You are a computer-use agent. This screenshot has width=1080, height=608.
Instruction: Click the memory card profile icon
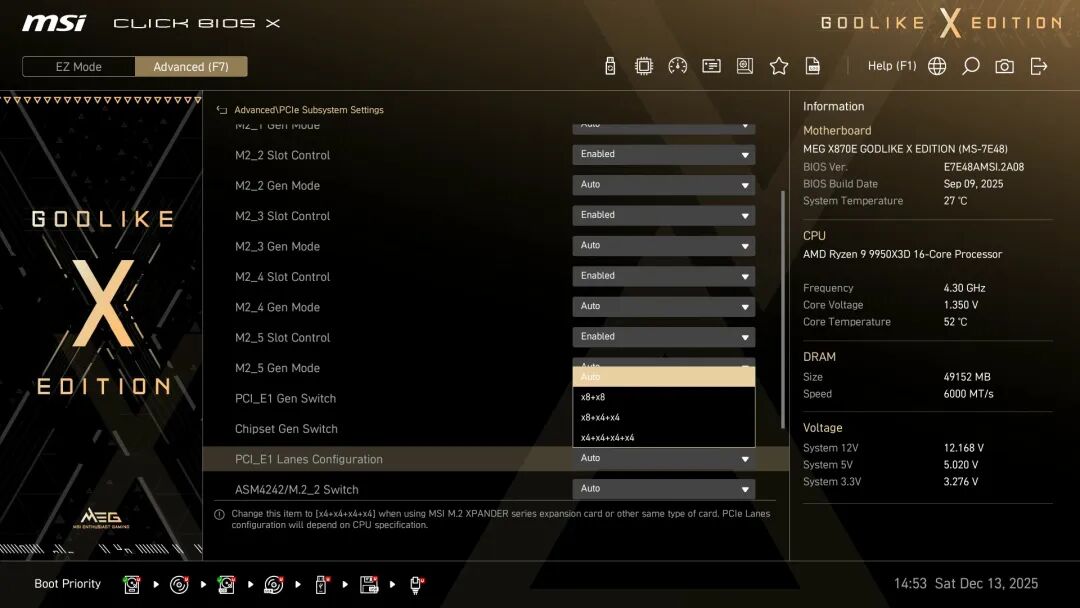(x=711, y=66)
